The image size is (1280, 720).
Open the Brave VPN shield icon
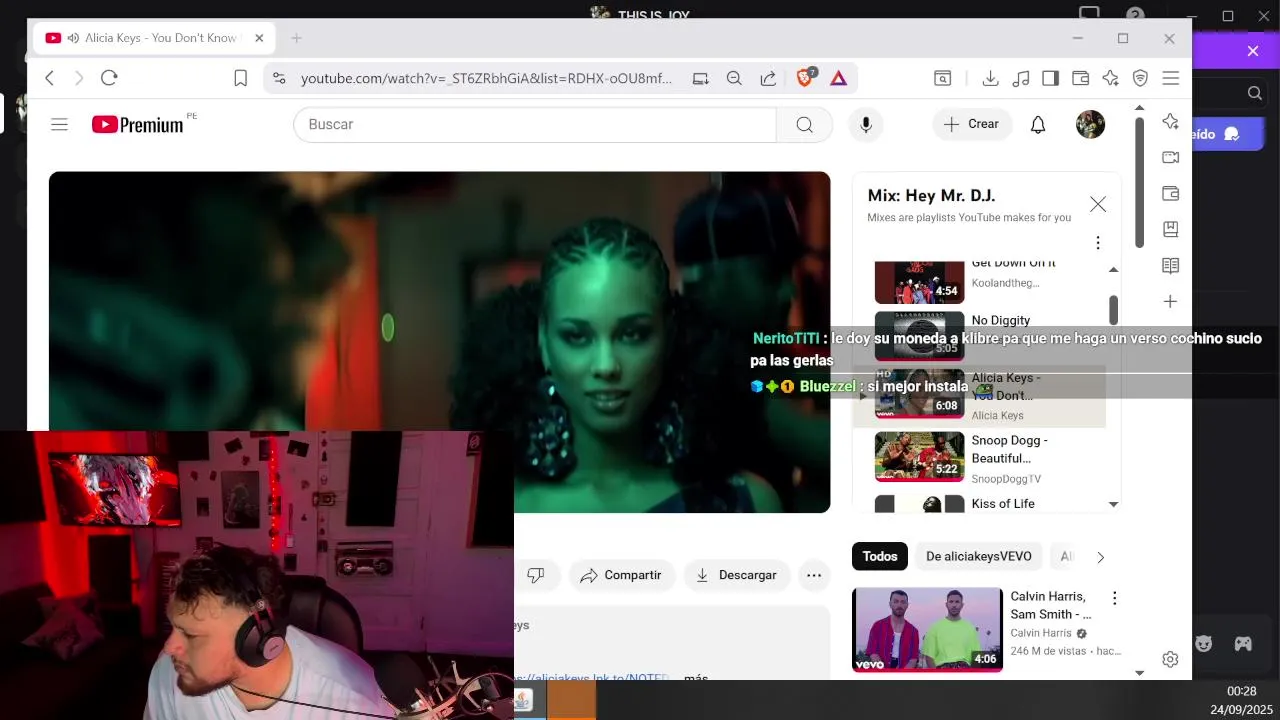point(1140,78)
